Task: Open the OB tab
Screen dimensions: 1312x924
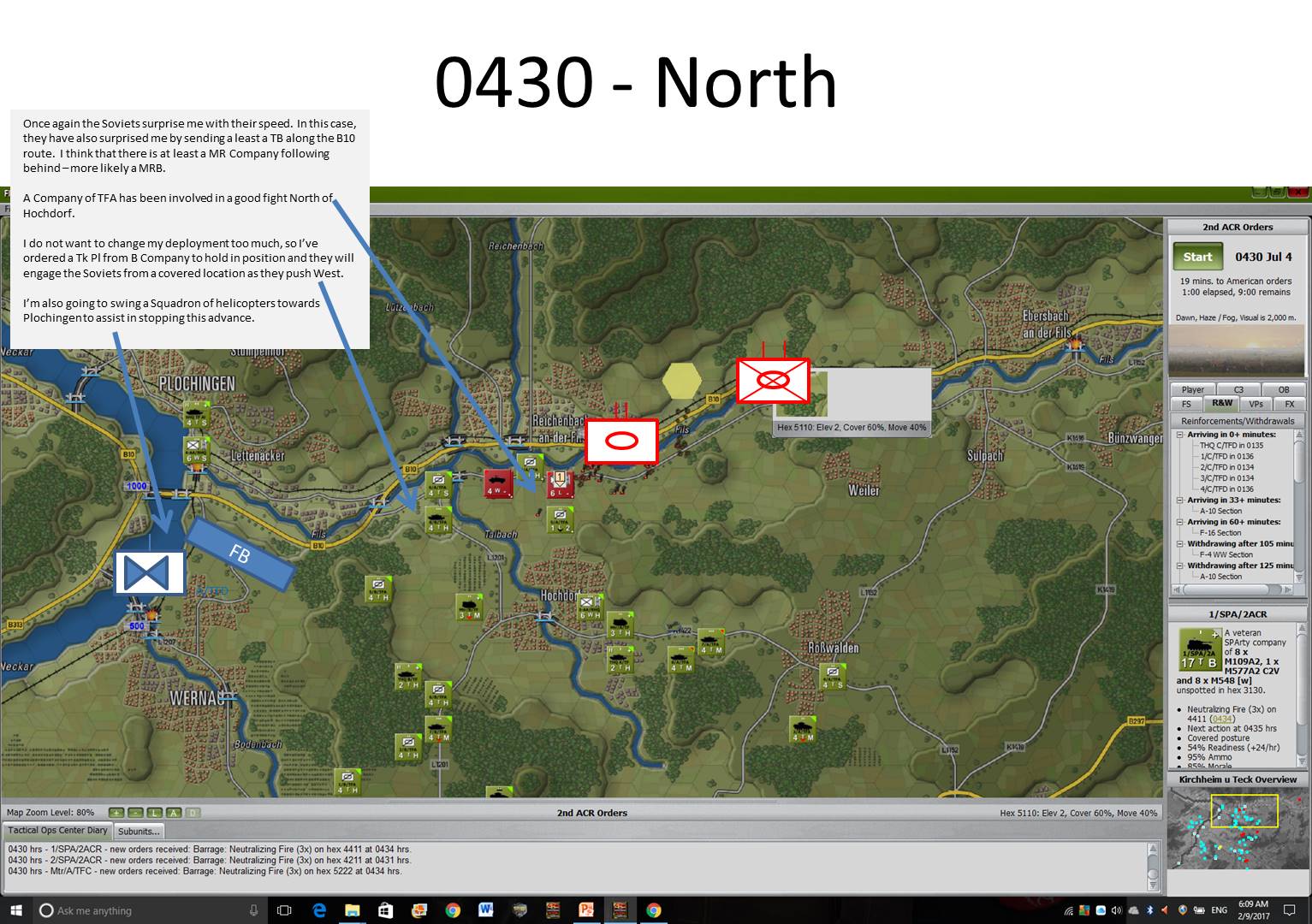Action: click(x=1283, y=389)
